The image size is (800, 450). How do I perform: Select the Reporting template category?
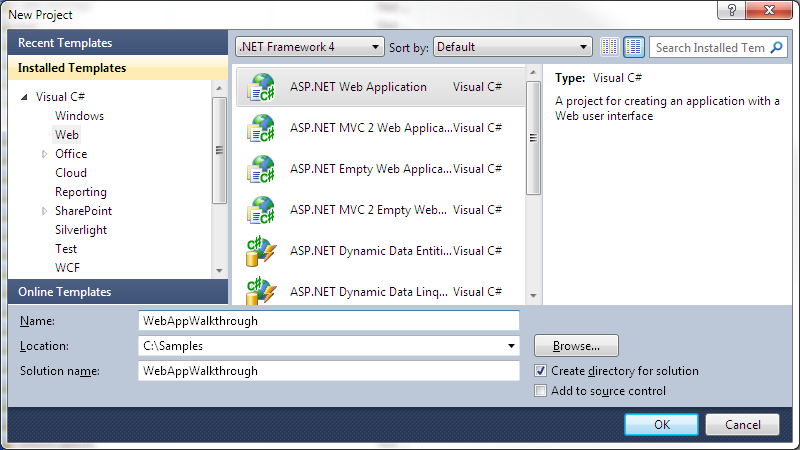tap(81, 192)
